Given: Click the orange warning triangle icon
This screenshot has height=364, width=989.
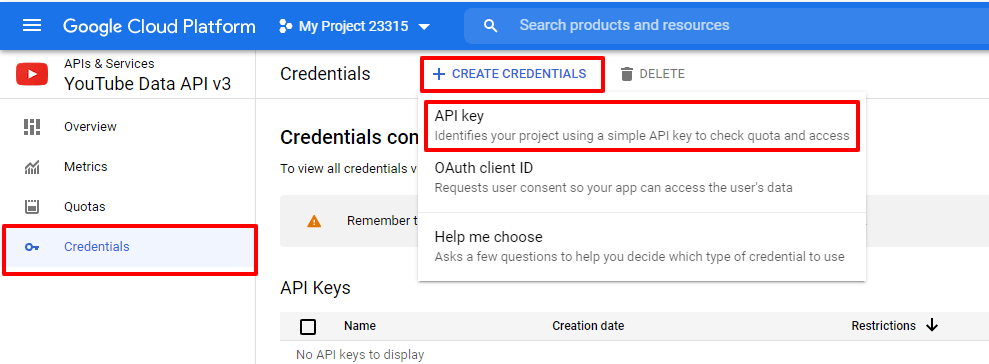Looking at the screenshot, I should click(314, 221).
